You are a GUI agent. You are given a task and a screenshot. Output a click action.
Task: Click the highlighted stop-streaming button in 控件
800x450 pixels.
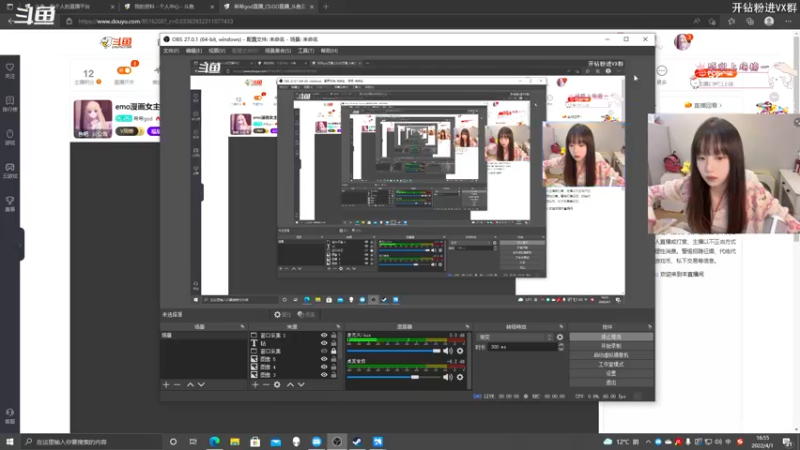click(x=611, y=337)
